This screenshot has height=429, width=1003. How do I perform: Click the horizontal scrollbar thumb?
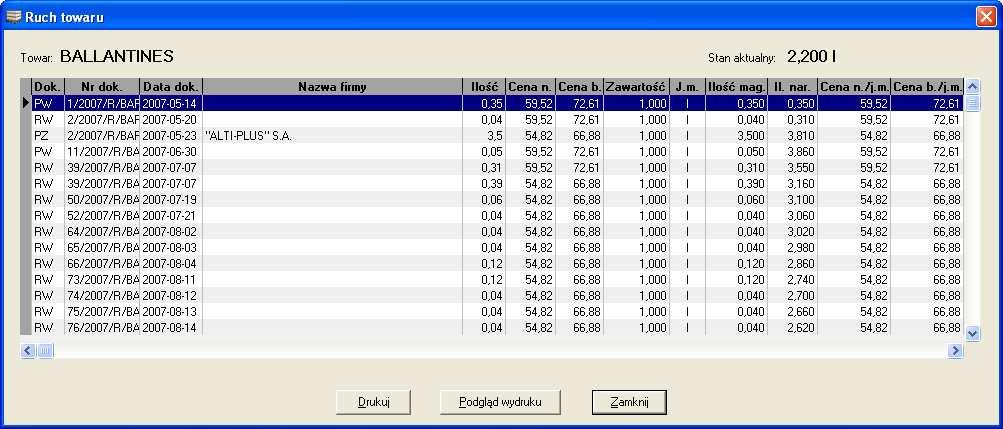(45, 350)
